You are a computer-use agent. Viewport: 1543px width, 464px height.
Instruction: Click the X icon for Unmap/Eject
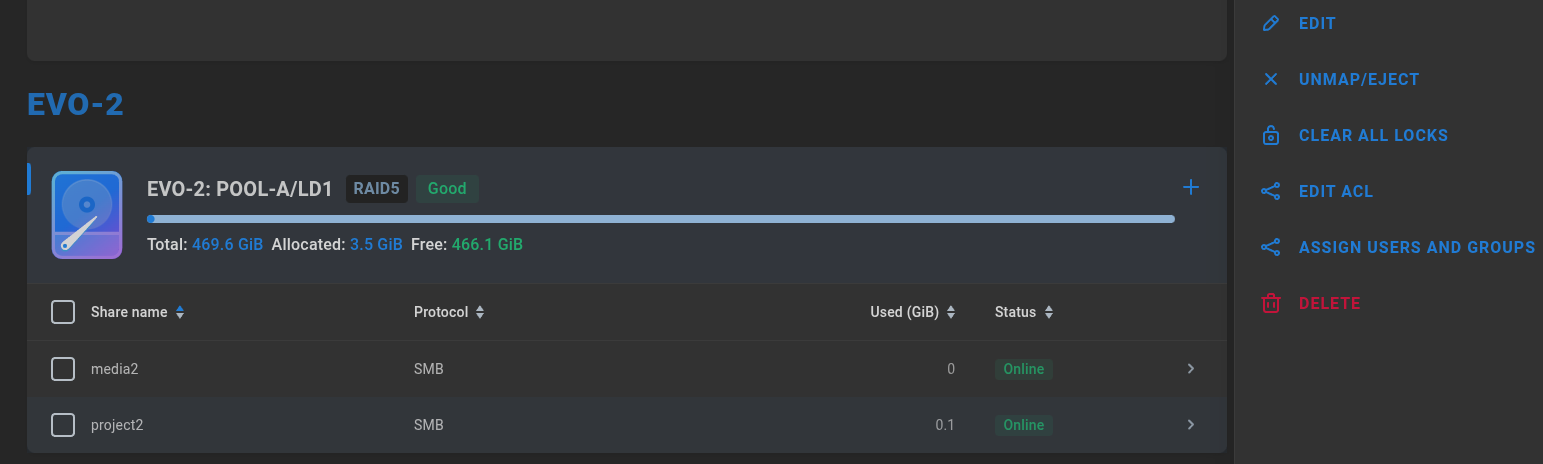[x=1271, y=79]
